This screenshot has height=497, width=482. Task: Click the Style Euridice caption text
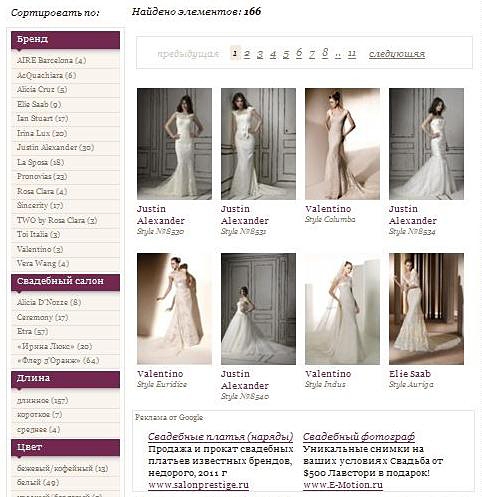coord(162,384)
